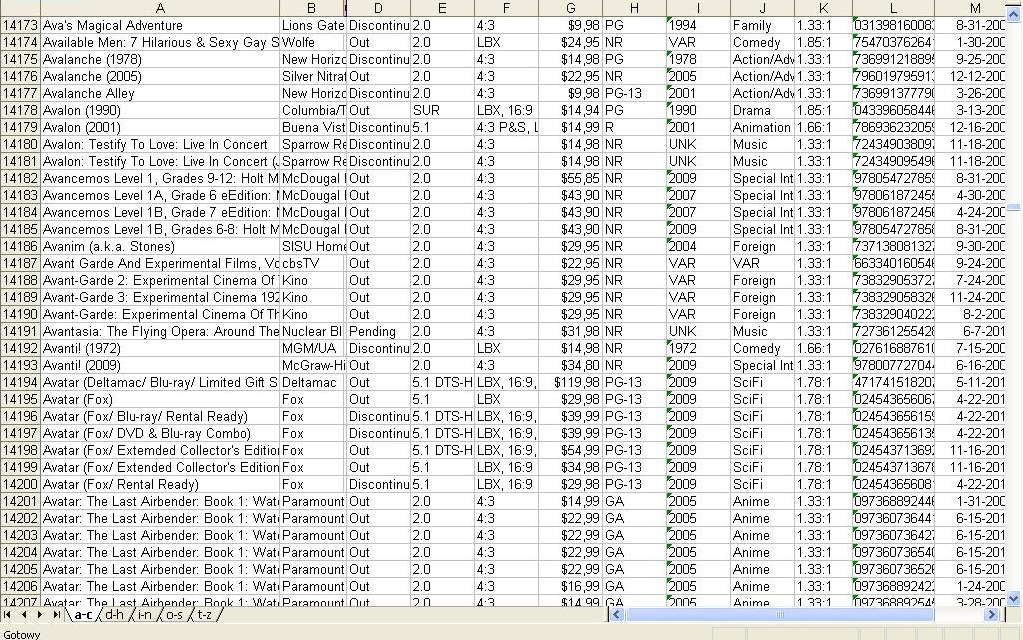Click 'SISU Home' studio cell
This screenshot has width=1023, height=640.
[x=312, y=247]
